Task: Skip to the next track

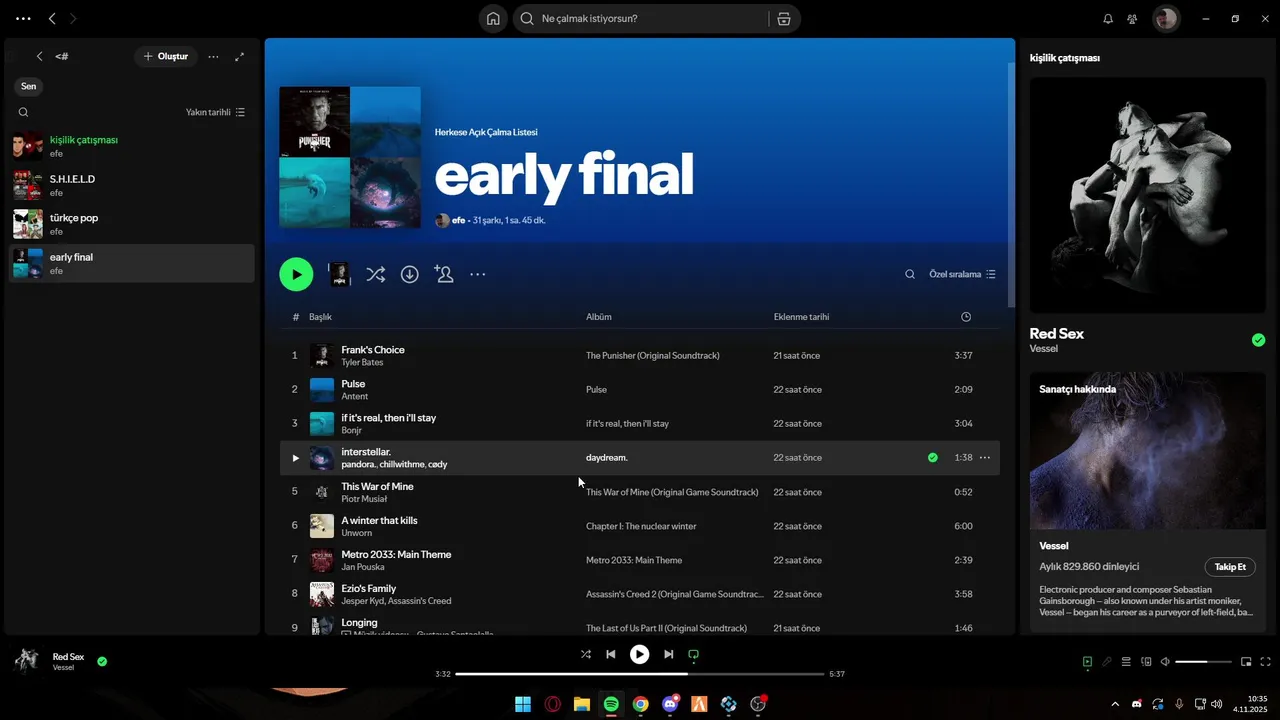Action: coord(669,654)
